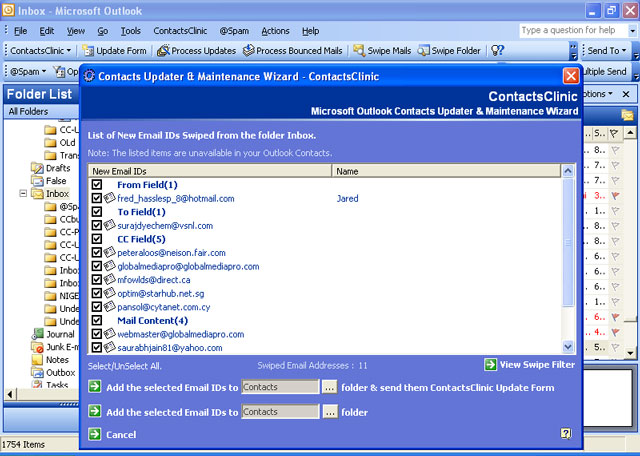
Task: Click the first Contacts folder input field
Action: tap(280, 387)
